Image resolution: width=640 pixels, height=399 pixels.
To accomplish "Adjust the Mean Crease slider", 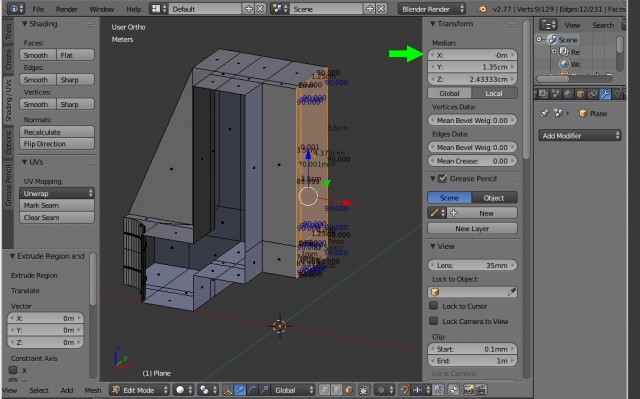I will point(472,161).
